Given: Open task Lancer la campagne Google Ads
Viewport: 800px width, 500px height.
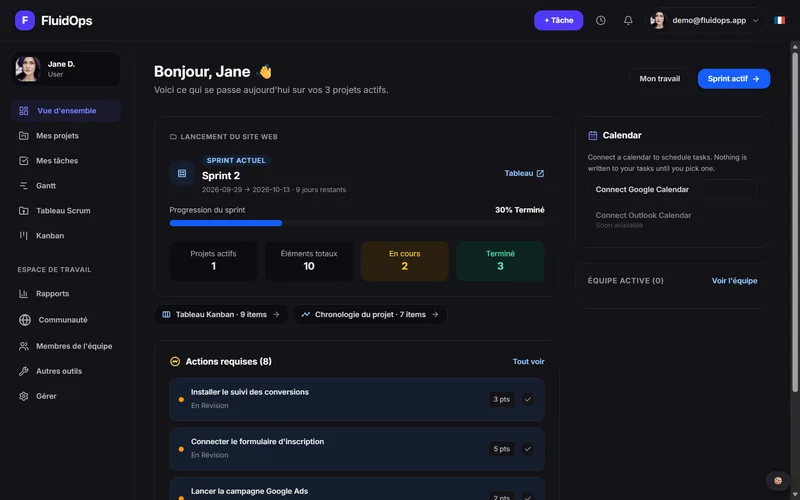Looking at the screenshot, I should pyautogui.click(x=357, y=489).
